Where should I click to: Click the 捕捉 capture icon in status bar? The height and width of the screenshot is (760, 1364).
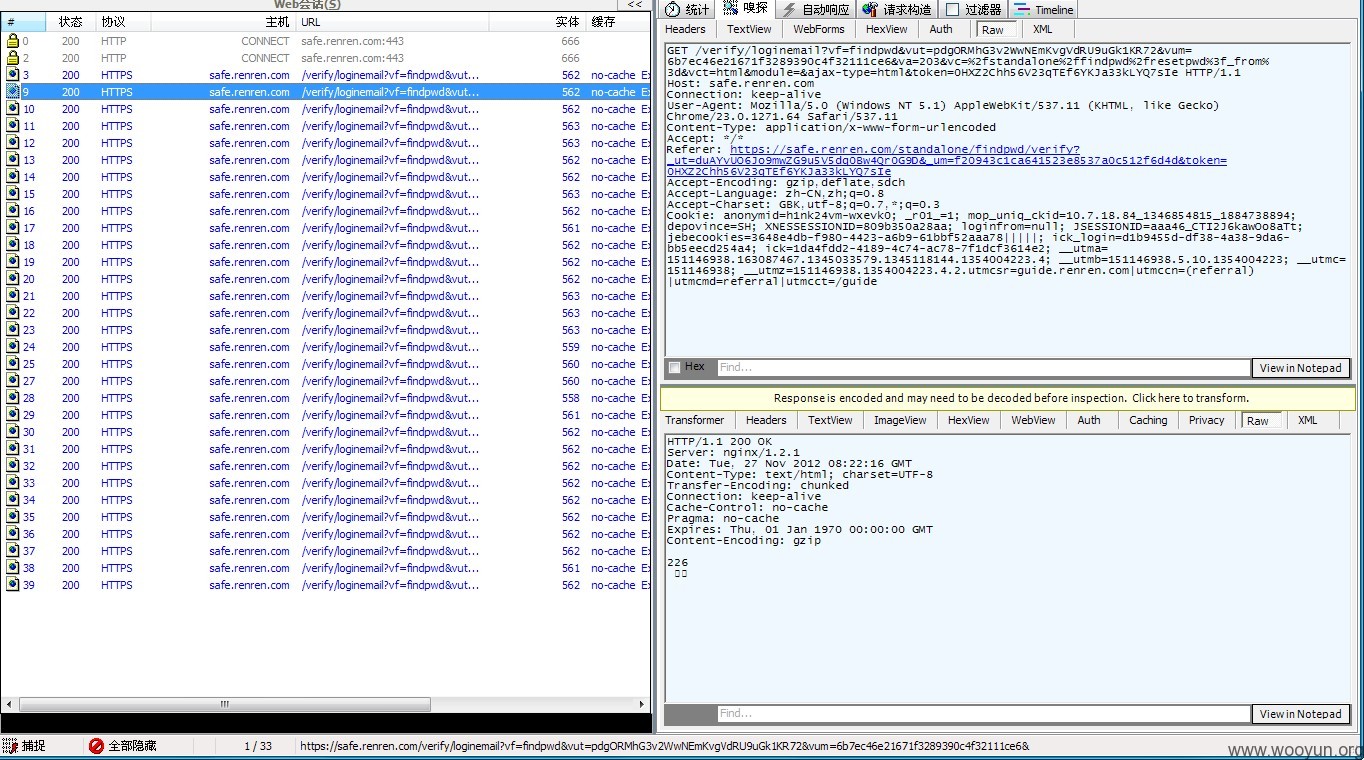pos(10,746)
